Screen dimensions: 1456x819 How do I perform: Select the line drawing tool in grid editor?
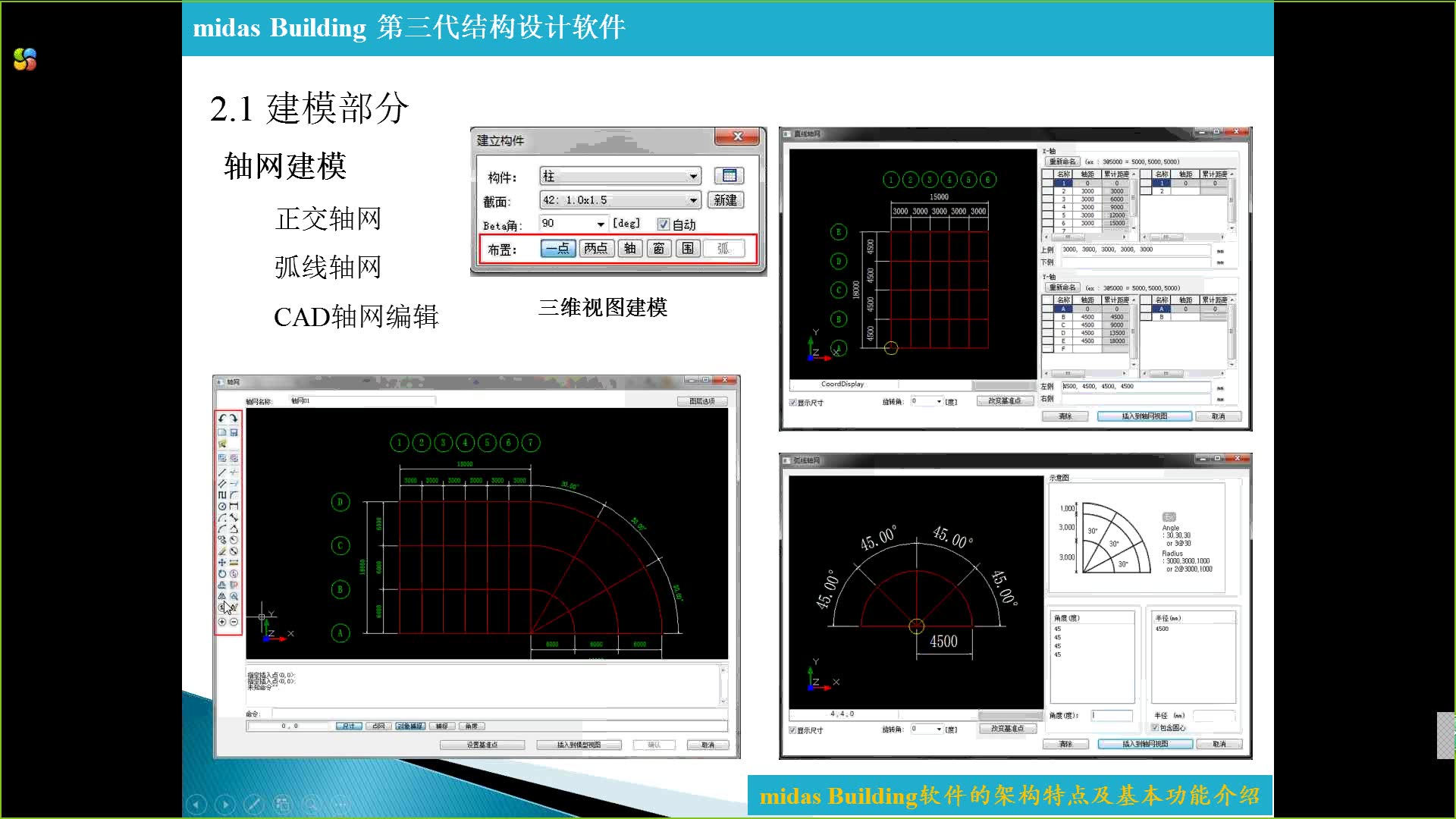[221, 472]
